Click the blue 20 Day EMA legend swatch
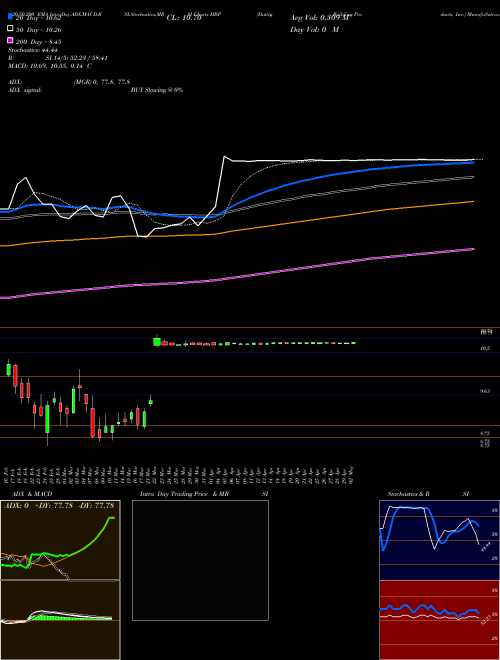The height and width of the screenshot is (660, 500). (x=10, y=16)
